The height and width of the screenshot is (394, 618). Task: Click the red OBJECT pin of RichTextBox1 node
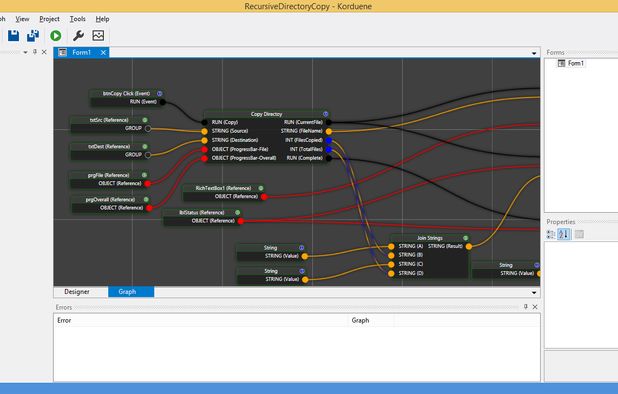point(264,197)
